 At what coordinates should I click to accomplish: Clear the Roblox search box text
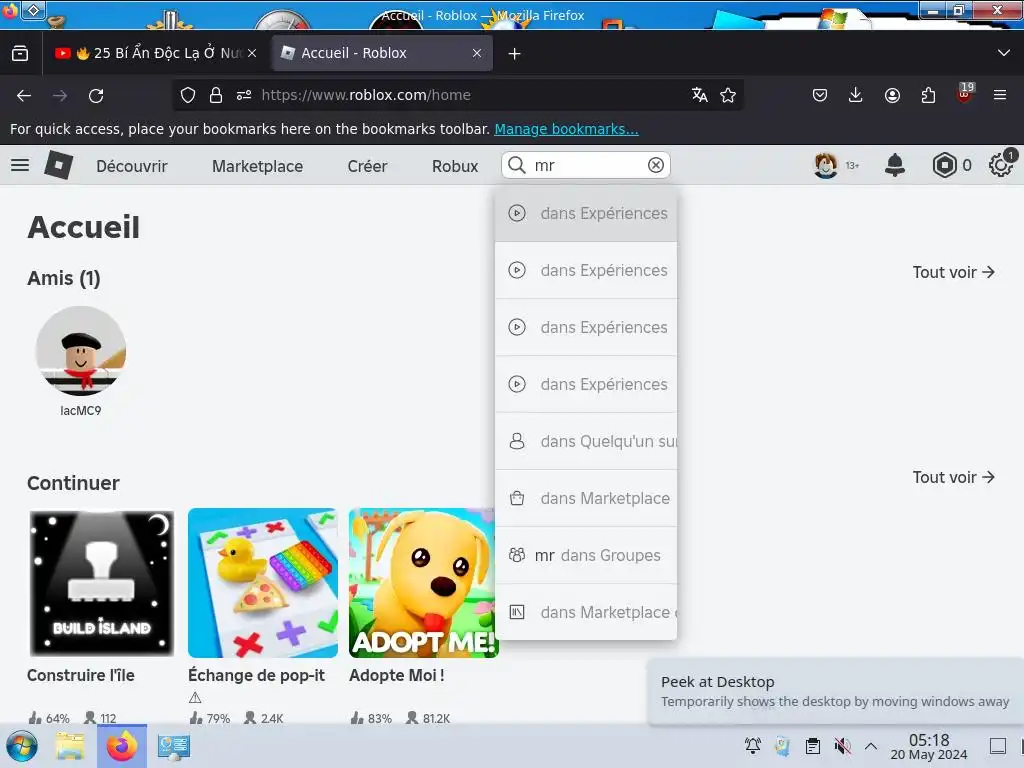[656, 165]
